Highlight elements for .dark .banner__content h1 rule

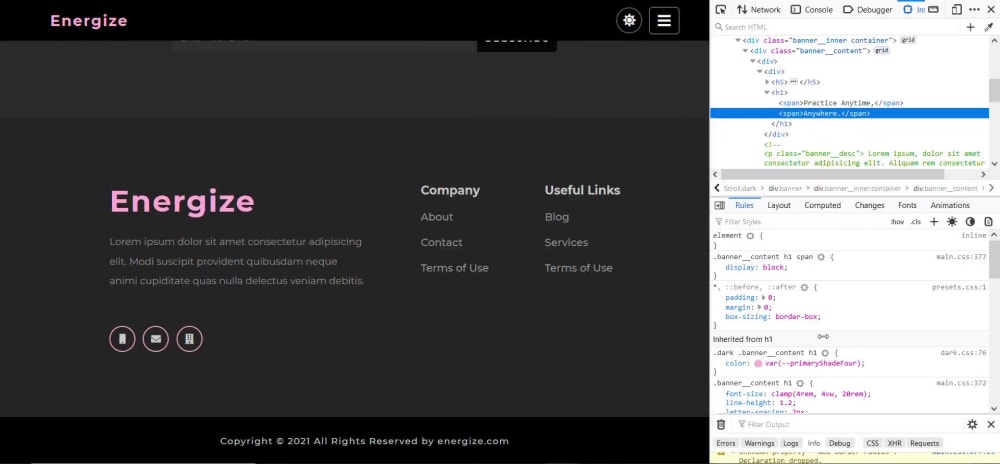pyautogui.click(x=825, y=352)
